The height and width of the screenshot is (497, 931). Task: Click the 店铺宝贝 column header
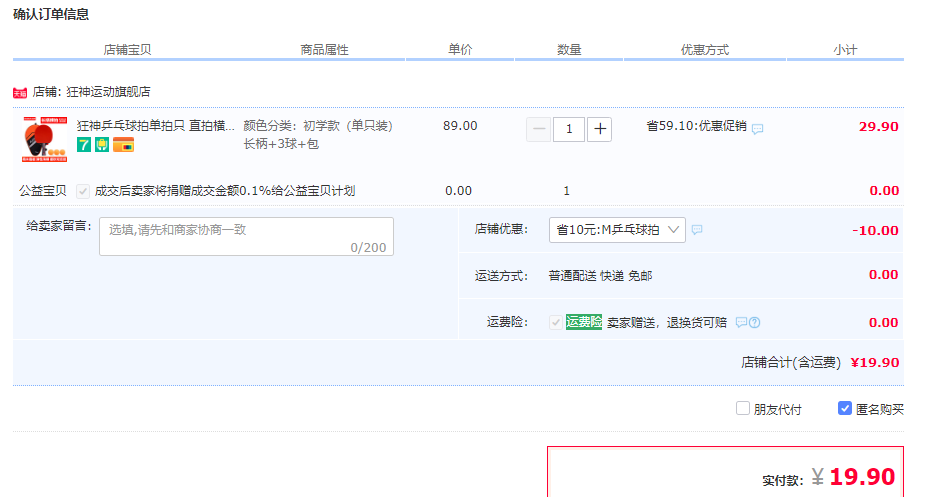[x=127, y=50]
